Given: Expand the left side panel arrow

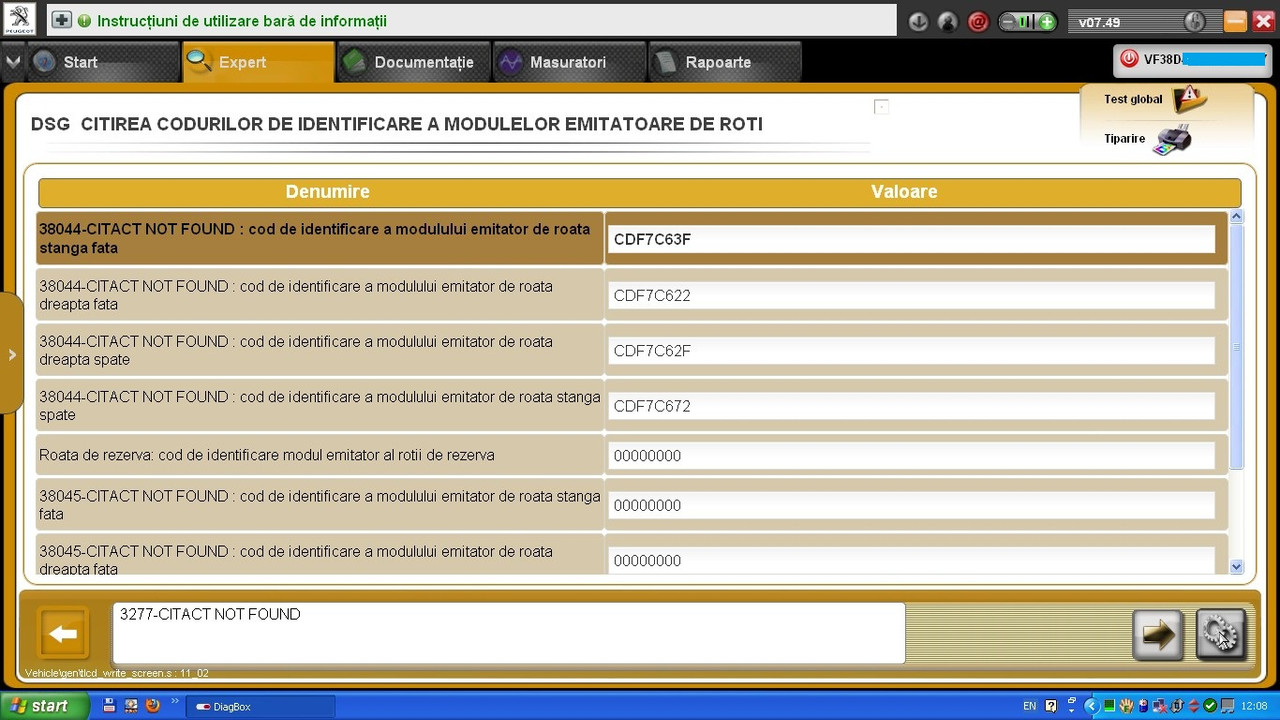Looking at the screenshot, I should [11, 354].
